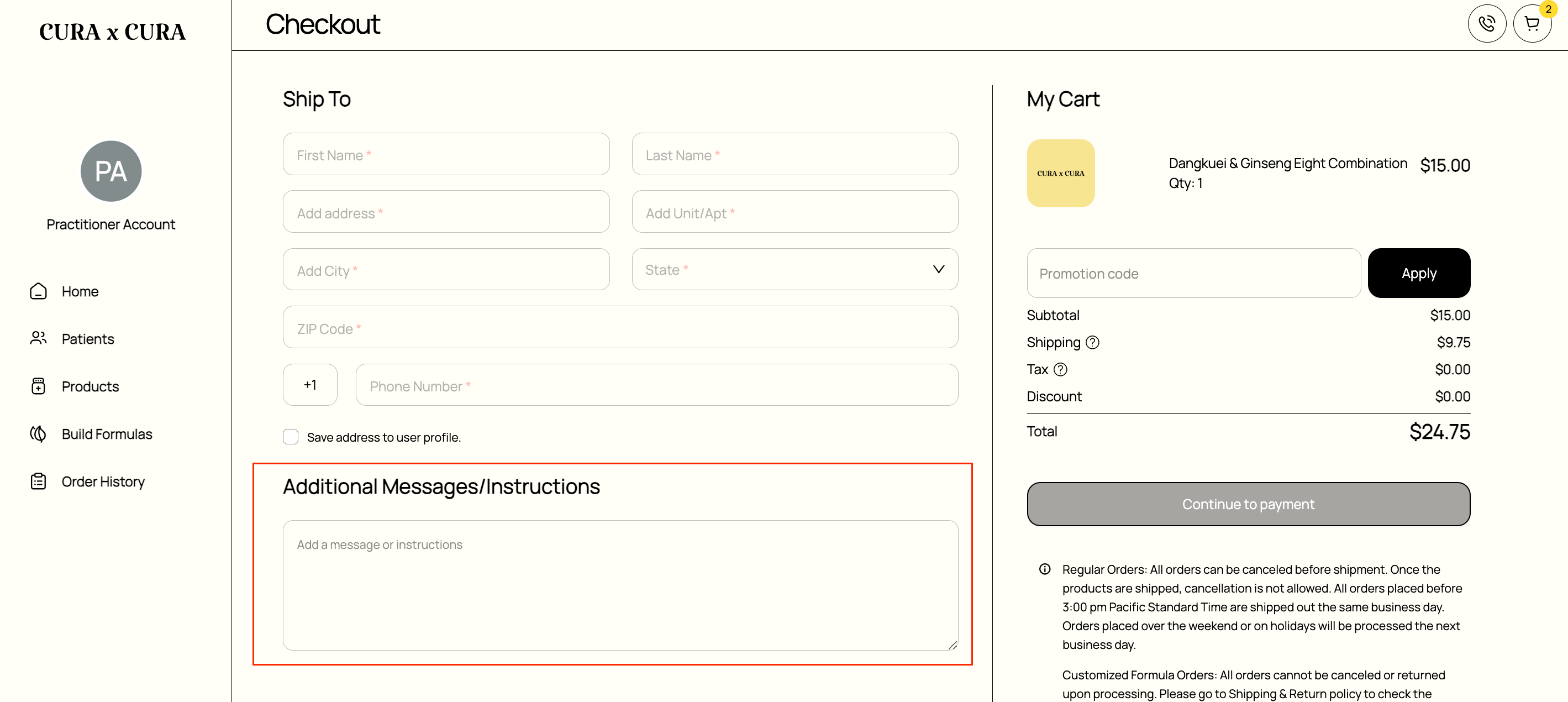The width and height of the screenshot is (1568, 702).
Task: Open the shopping cart icon
Action: click(1532, 24)
